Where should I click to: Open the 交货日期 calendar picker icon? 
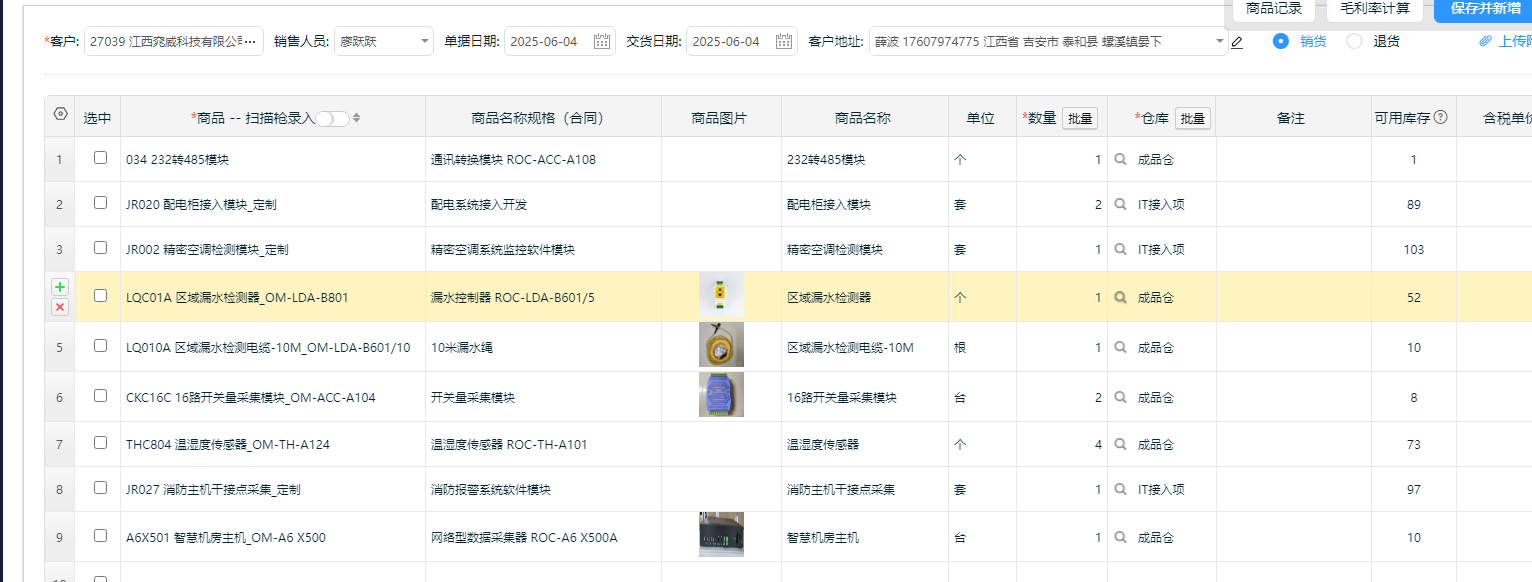(784, 41)
